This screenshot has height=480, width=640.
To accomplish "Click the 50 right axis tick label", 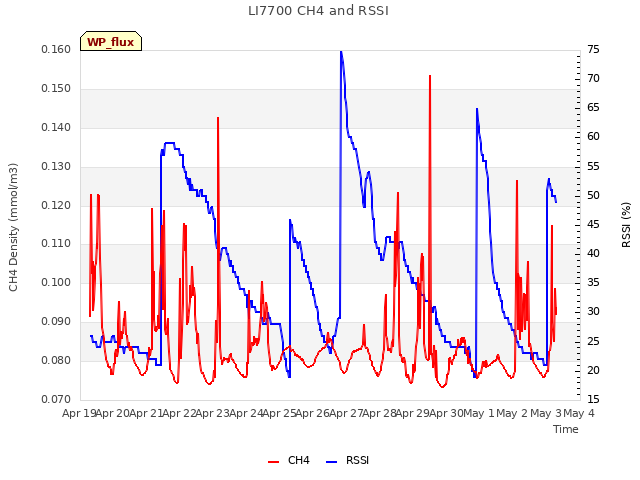I will pos(593,195).
